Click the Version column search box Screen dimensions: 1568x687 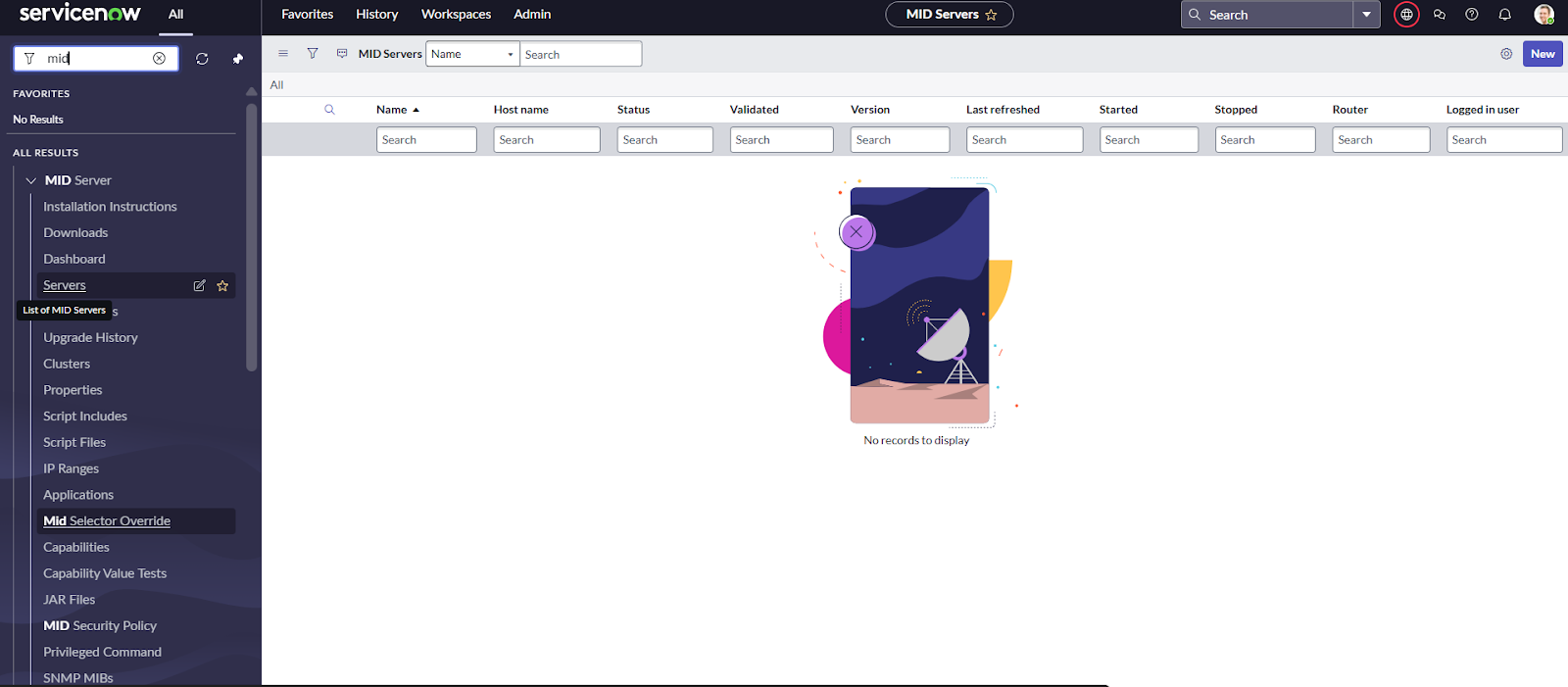900,140
